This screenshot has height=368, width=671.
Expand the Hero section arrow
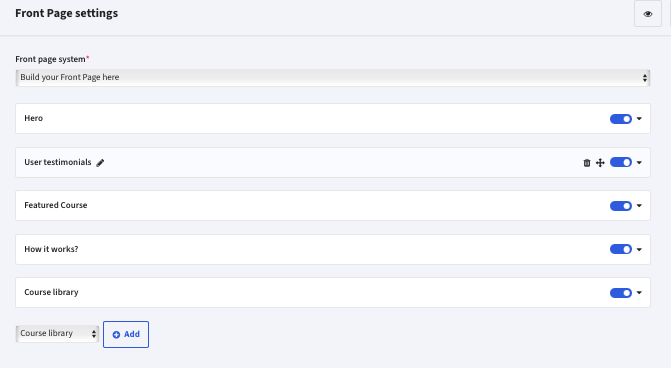click(x=639, y=119)
